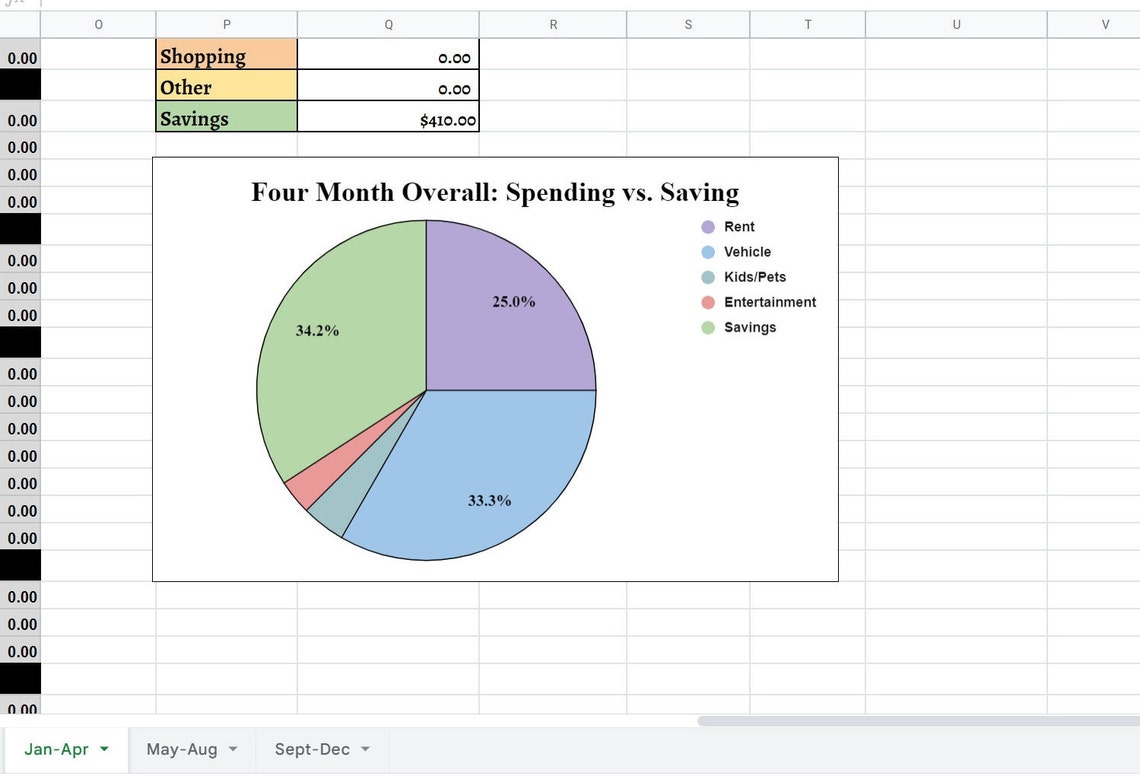Click the Vehicle legend label

tap(747, 252)
